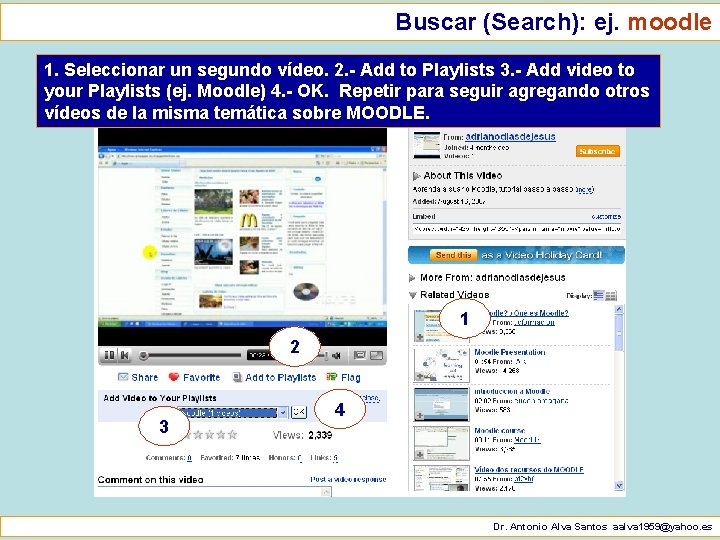The height and width of the screenshot is (540, 720).
Task: Switch player to full screen icon
Action: [376, 355]
